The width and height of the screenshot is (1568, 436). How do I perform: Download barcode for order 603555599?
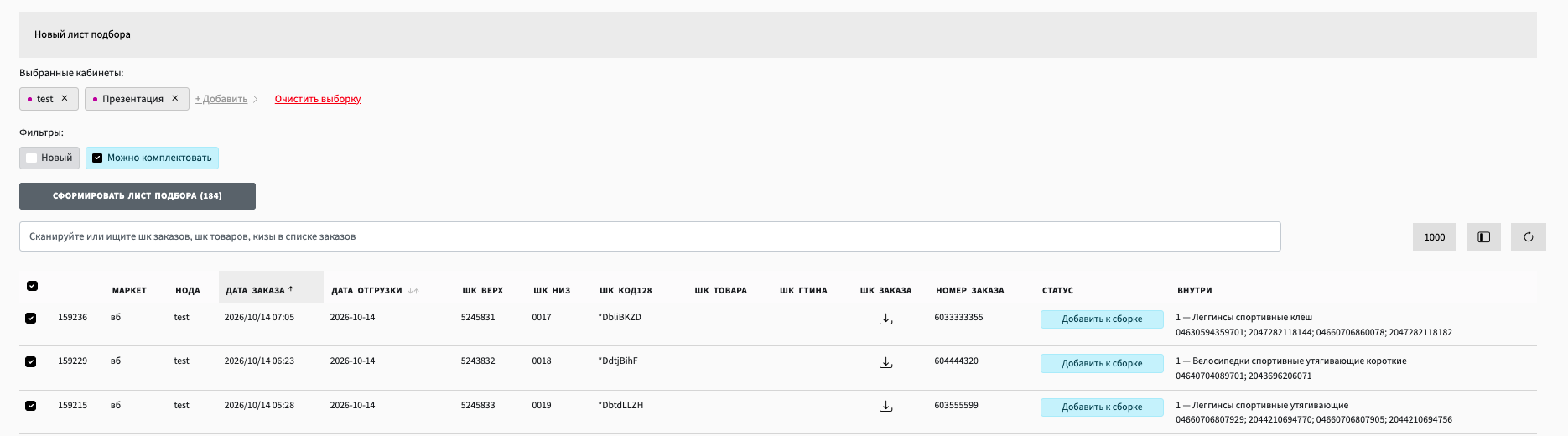tap(885, 407)
